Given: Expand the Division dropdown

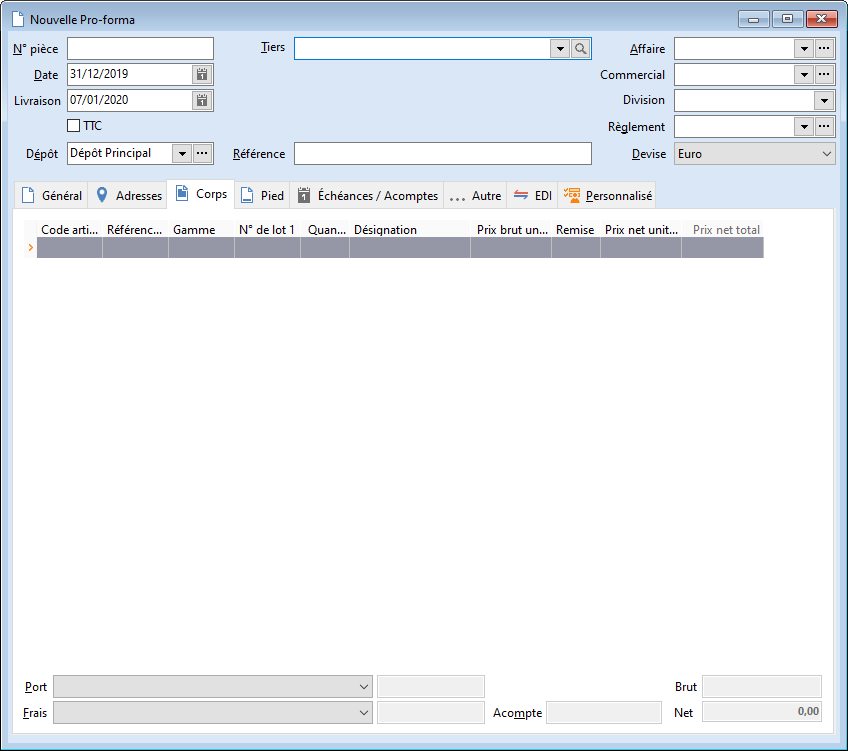Looking at the screenshot, I should tap(824, 100).
